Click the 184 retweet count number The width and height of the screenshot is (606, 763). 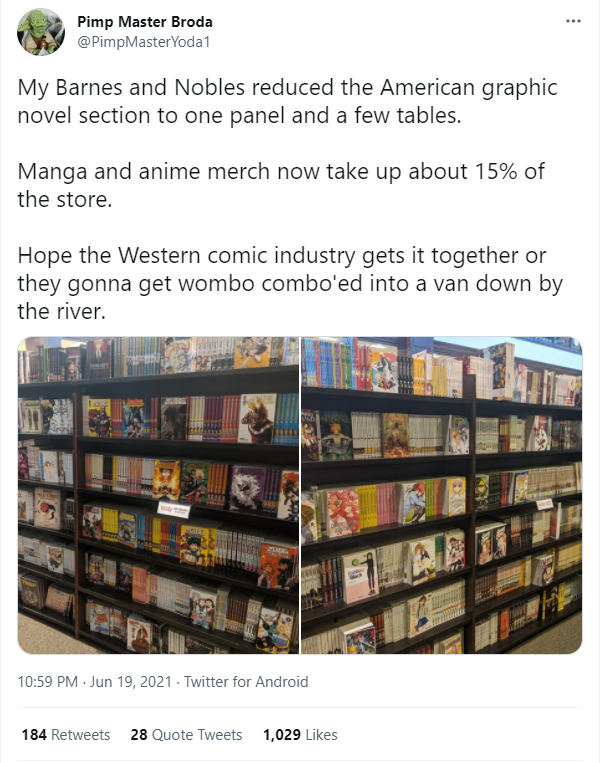point(34,734)
